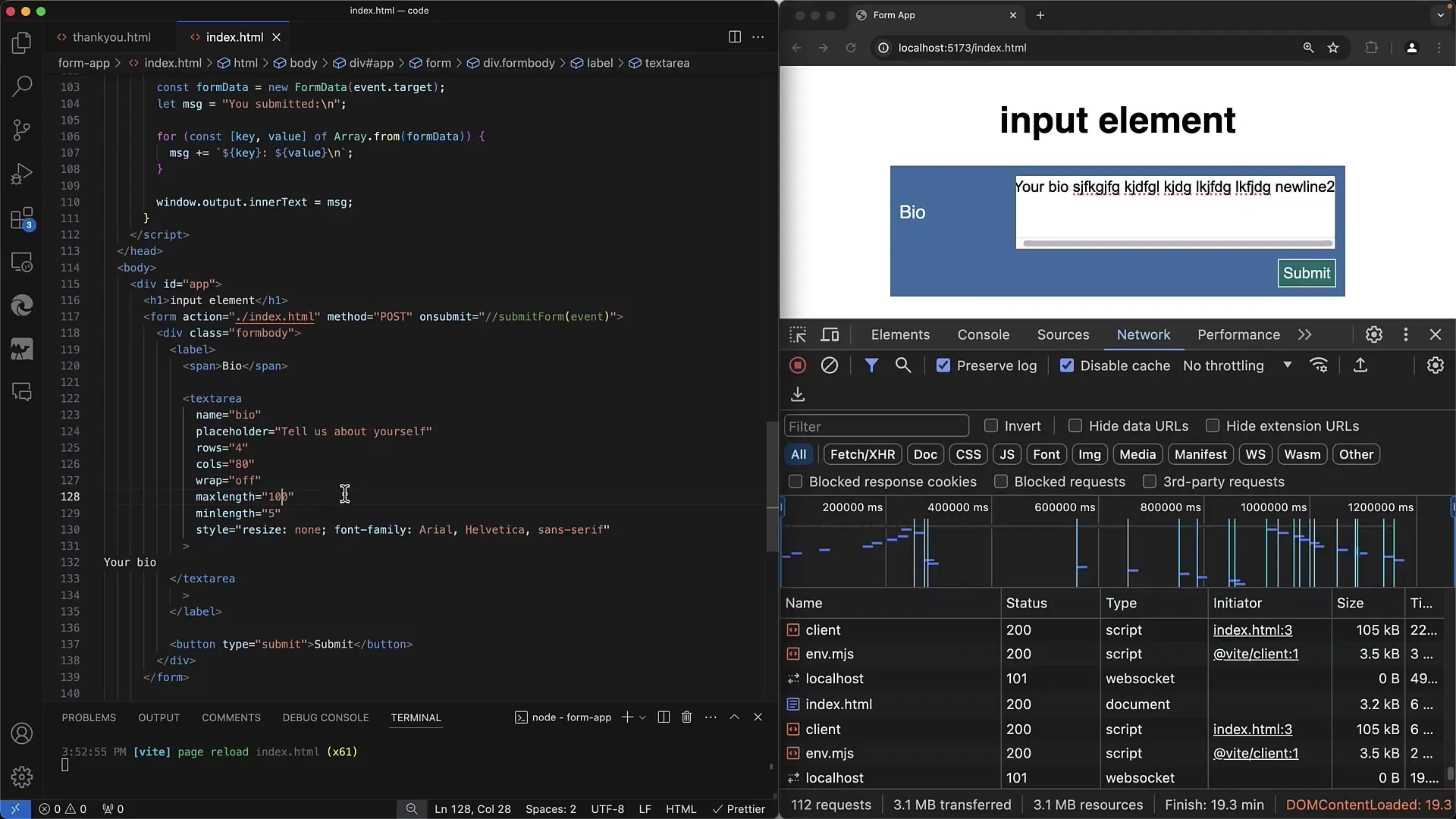The height and width of the screenshot is (819, 1456).
Task: Click Prettier in the status bar
Action: tap(739, 809)
